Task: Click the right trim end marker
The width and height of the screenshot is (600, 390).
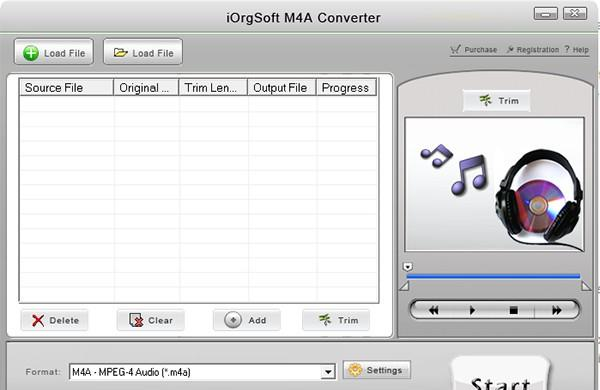Action: (586, 286)
